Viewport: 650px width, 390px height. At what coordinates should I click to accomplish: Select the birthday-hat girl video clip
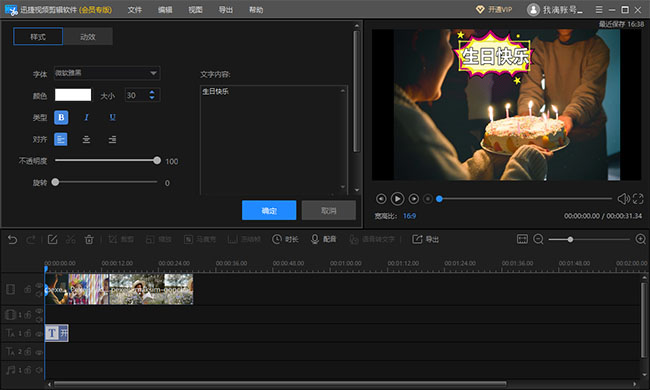[x=88, y=289]
